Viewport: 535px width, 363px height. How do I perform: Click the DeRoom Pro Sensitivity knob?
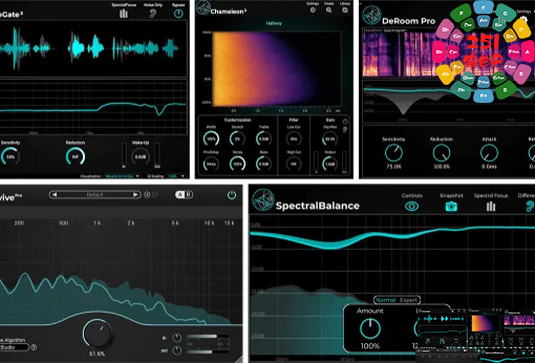click(394, 153)
